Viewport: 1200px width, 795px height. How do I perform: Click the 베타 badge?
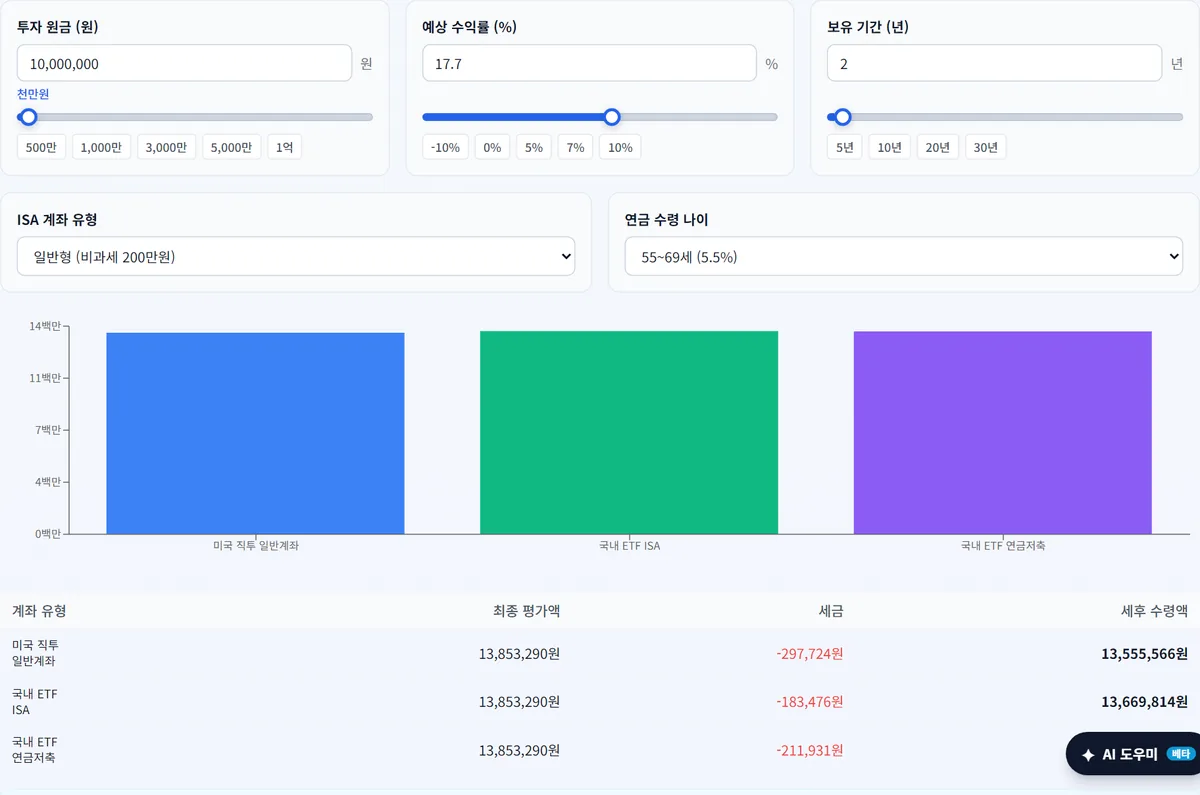click(x=1180, y=754)
